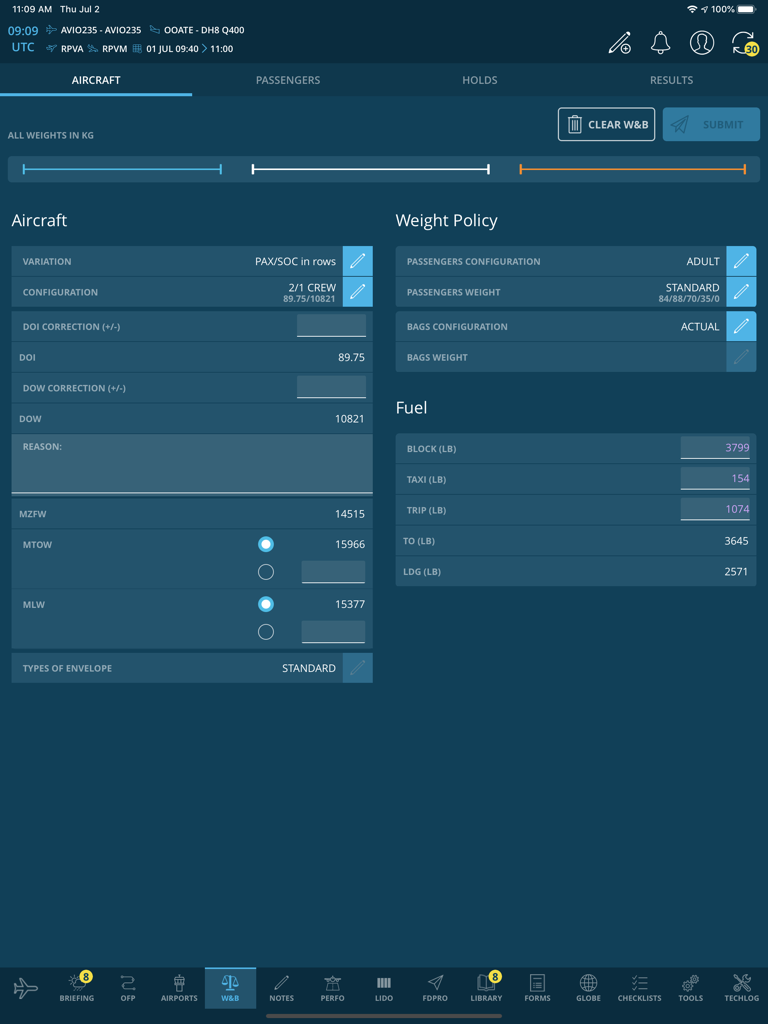The height and width of the screenshot is (1024, 768).
Task: Edit PASSENGERS CONFIGURATION pencil
Action: [x=741, y=261]
